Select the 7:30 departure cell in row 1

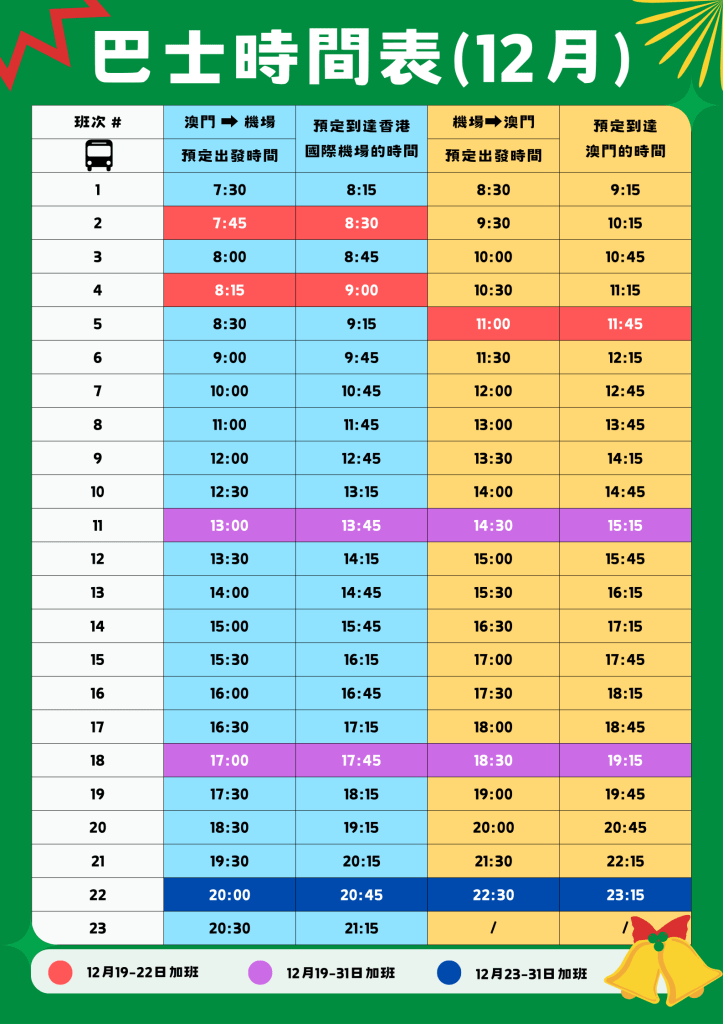click(x=229, y=190)
